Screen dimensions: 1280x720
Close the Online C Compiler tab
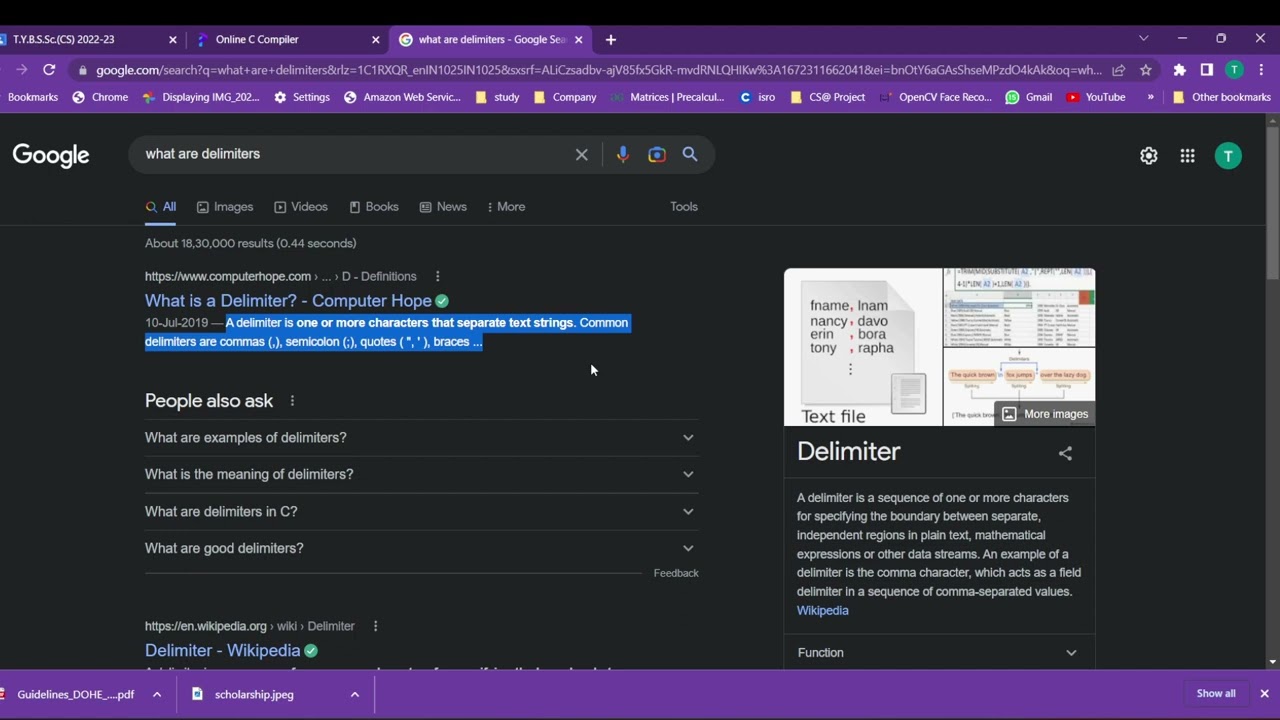pyautogui.click(x=376, y=40)
